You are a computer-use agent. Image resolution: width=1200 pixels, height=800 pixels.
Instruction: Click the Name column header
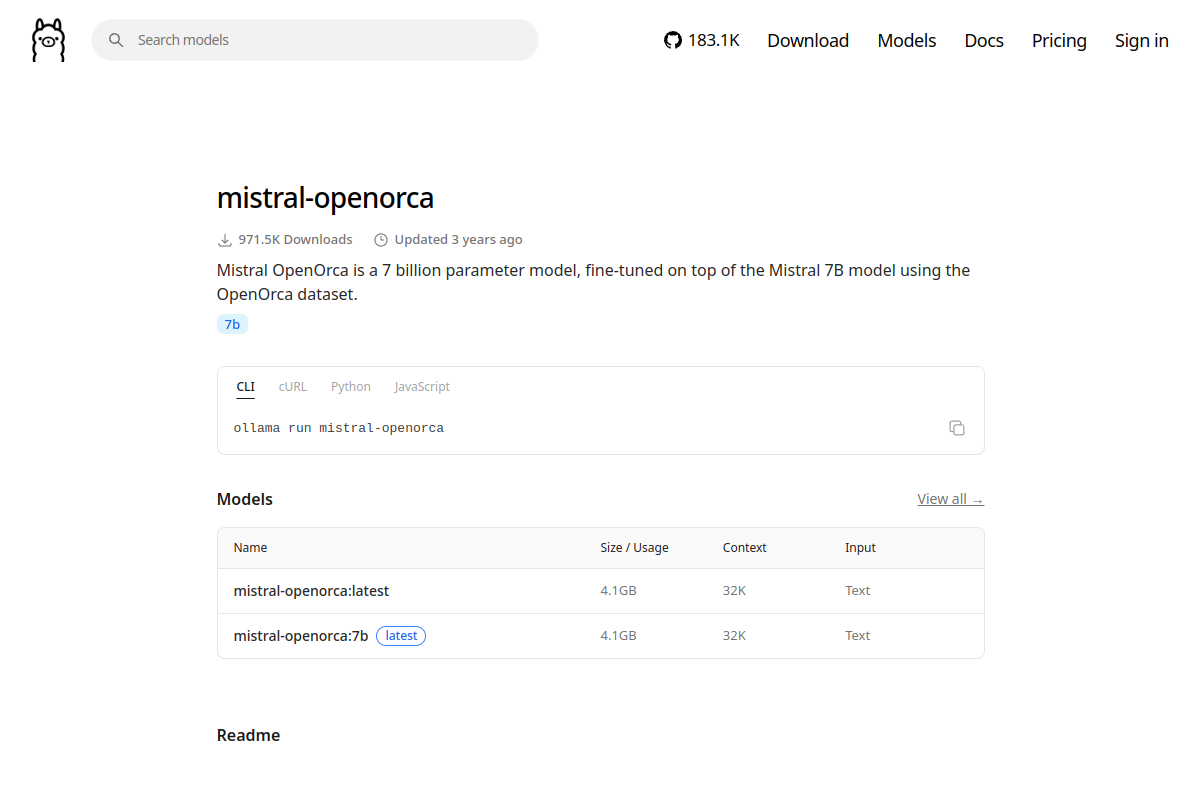[x=250, y=548]
